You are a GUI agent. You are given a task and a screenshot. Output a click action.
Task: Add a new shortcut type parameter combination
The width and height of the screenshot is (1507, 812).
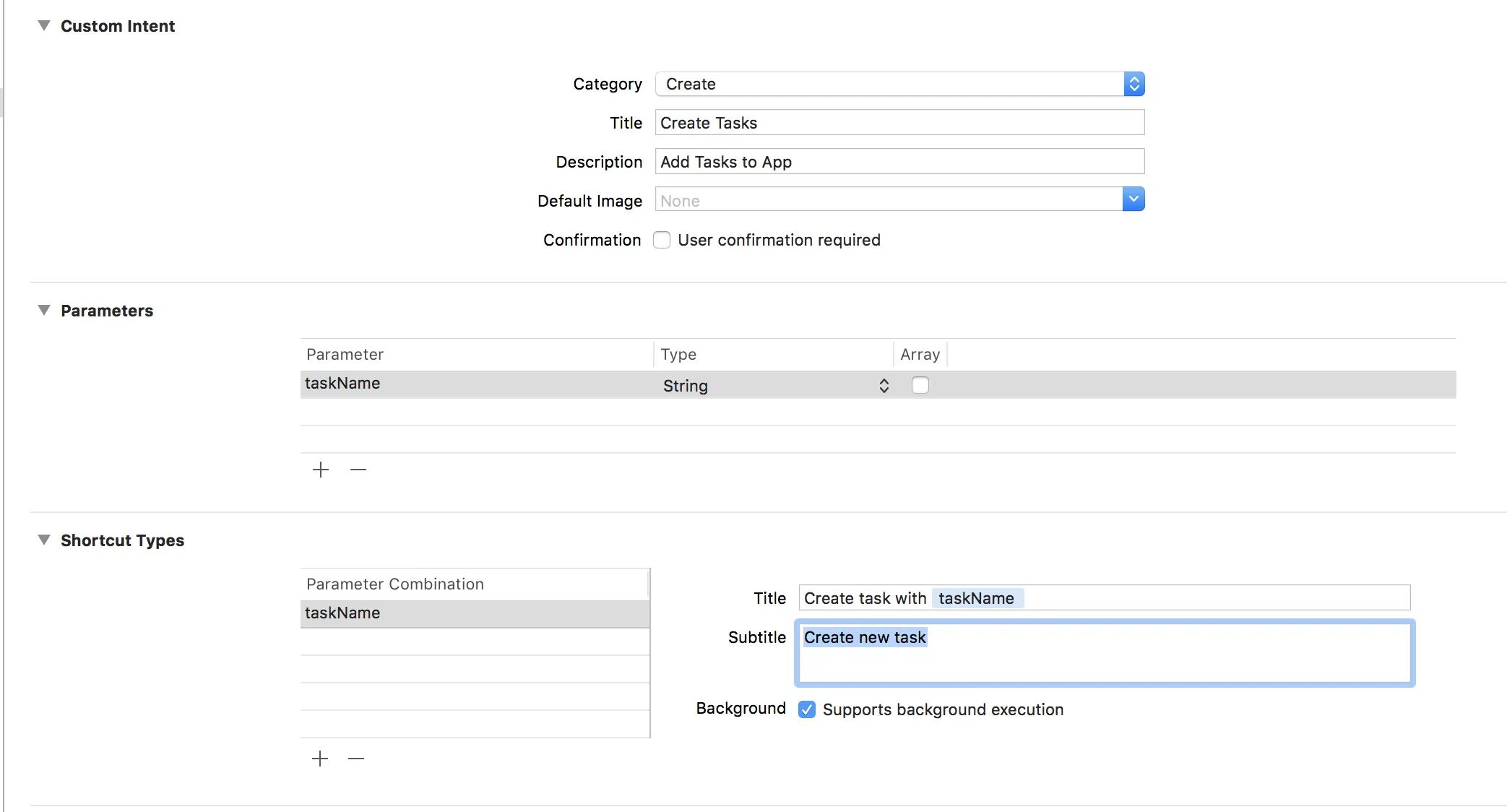tap(320, 759)
